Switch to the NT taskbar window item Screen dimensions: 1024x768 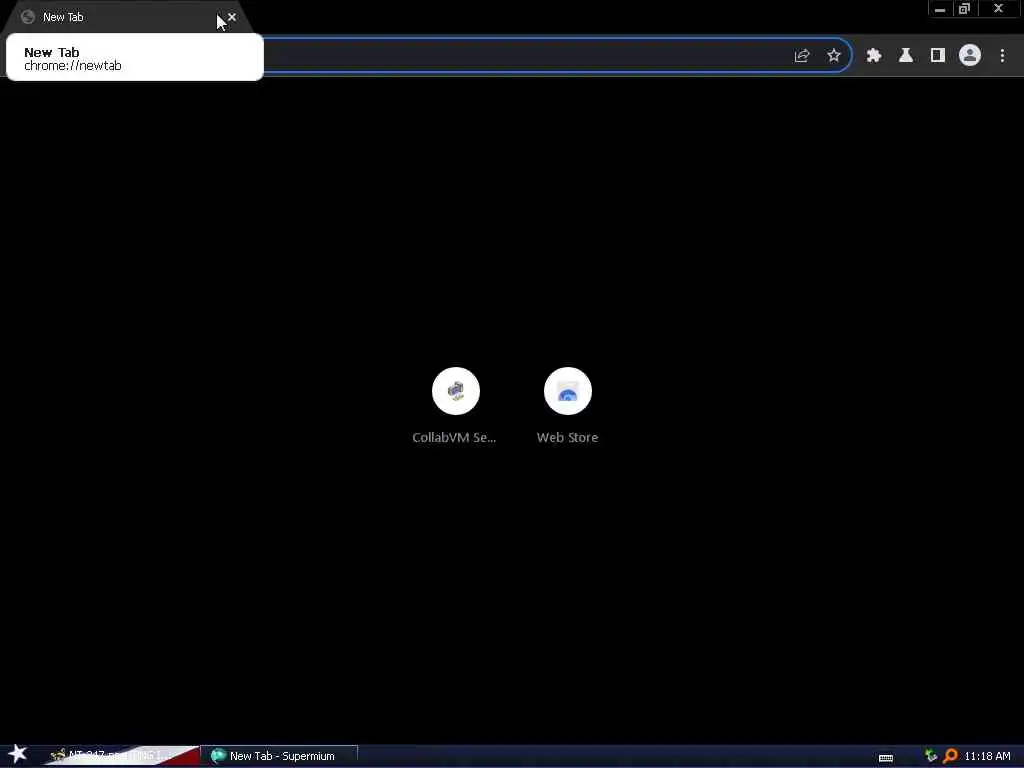click(x=121, y=756)
